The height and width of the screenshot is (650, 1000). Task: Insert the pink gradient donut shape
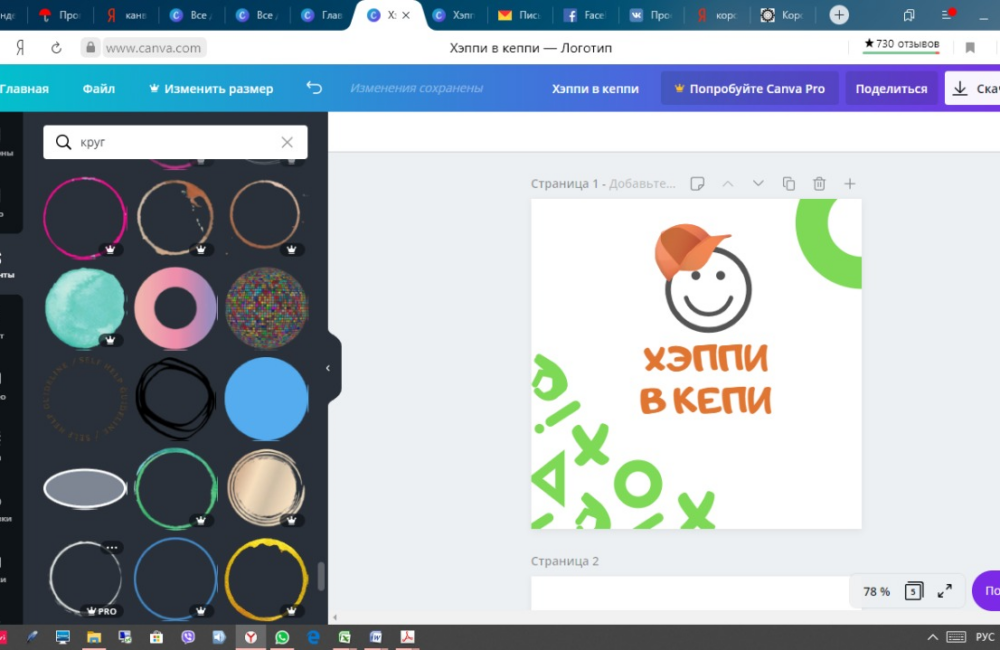(x=175, y=308)
